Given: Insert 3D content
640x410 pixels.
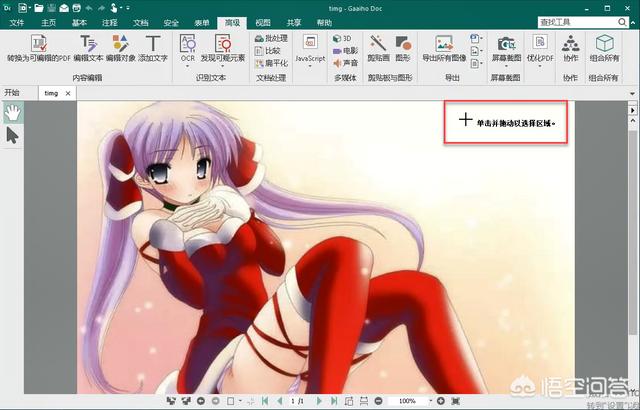Looking at the screenshot, I should coord(342,38).
